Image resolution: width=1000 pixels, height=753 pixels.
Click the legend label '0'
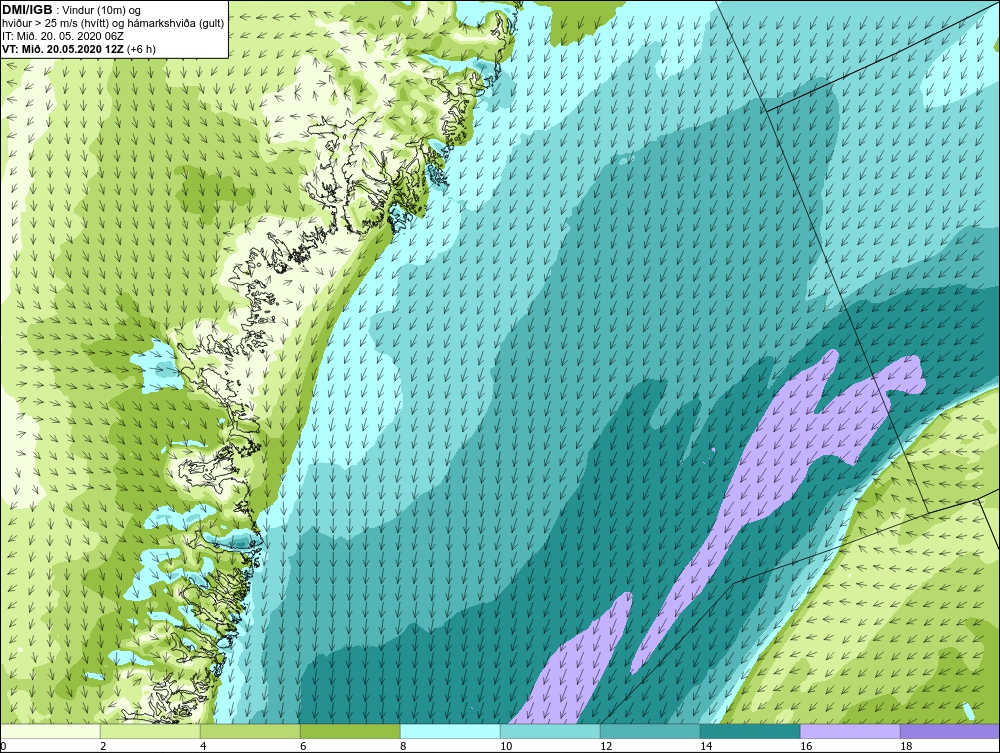4,746
